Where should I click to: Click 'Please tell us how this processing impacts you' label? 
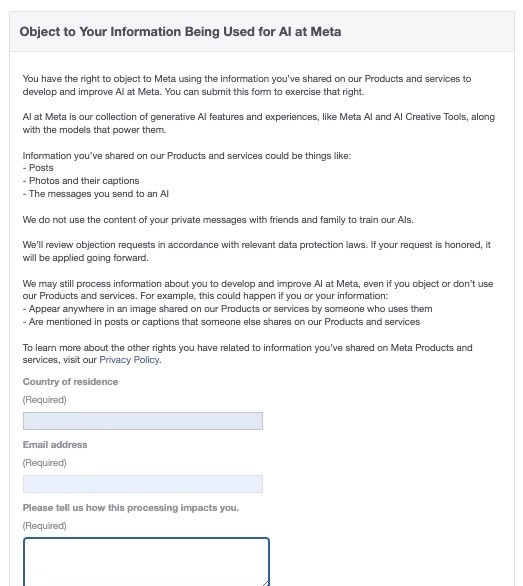(131, 508)
